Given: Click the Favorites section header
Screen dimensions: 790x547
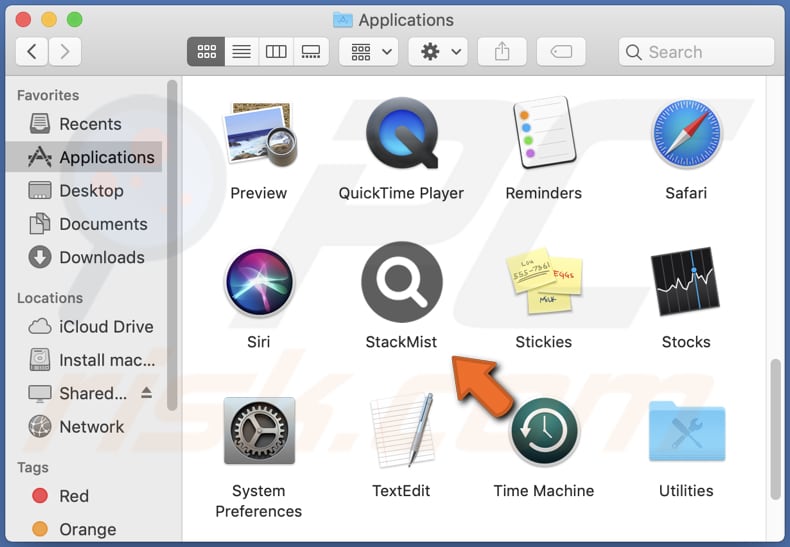Looking at the screenshot, I should click(x=48, y=95).
